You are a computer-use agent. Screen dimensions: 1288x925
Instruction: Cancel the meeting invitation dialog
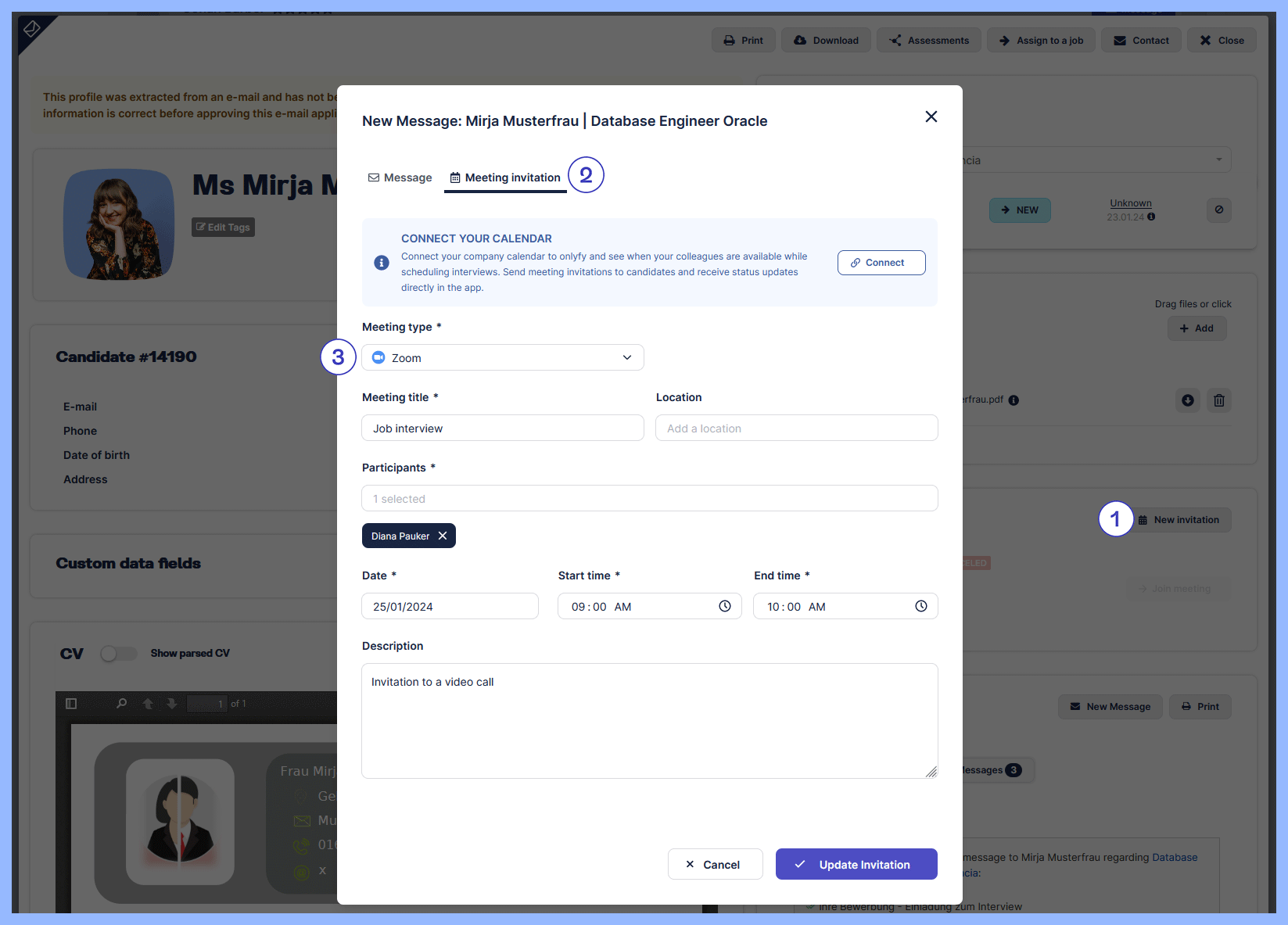pyautogui.click(x=715, y=864)
